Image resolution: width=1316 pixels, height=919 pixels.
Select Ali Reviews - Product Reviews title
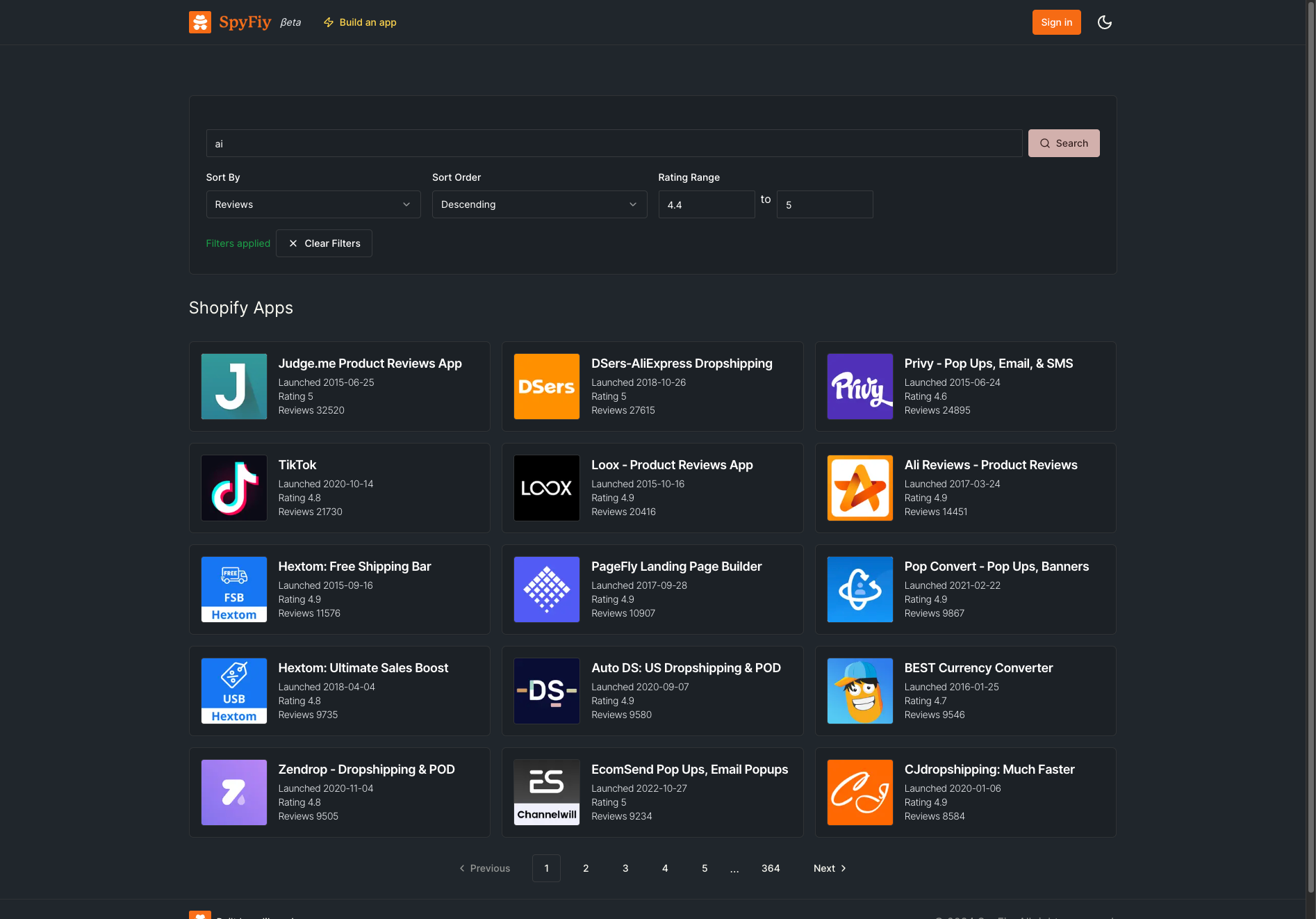pos(991,465)
